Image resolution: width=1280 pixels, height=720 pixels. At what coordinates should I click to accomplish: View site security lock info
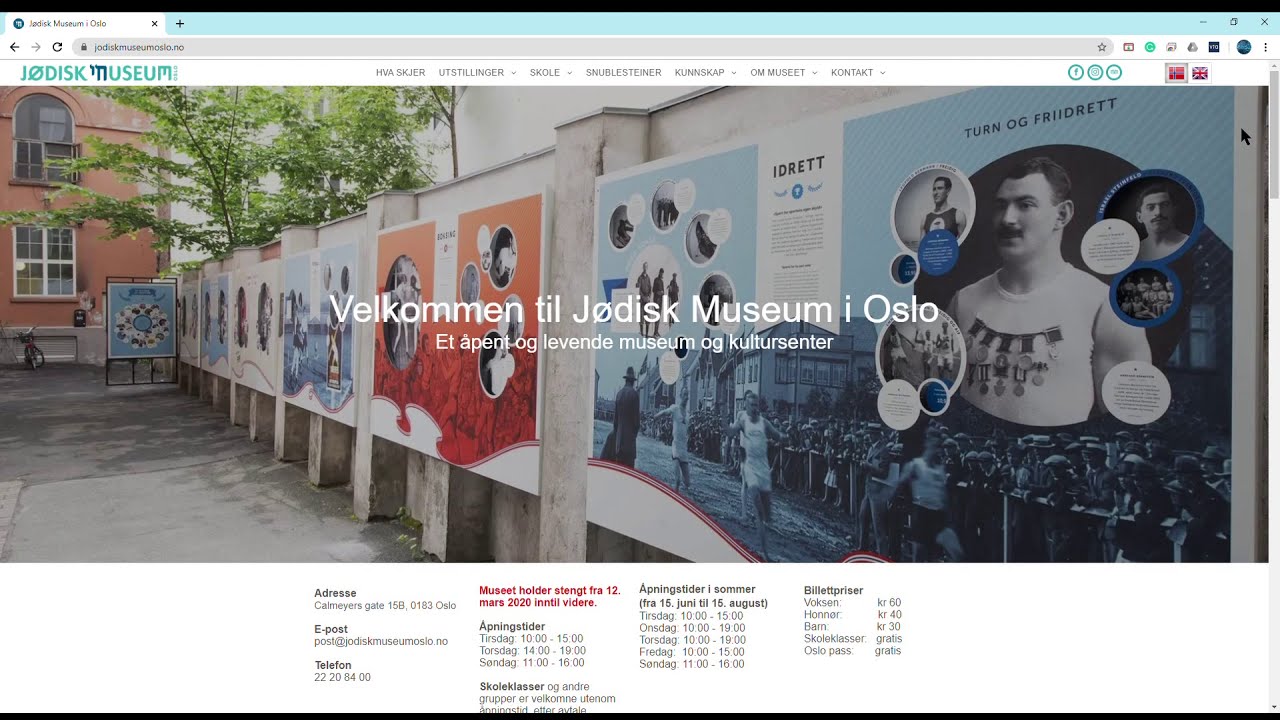point(84,47)
